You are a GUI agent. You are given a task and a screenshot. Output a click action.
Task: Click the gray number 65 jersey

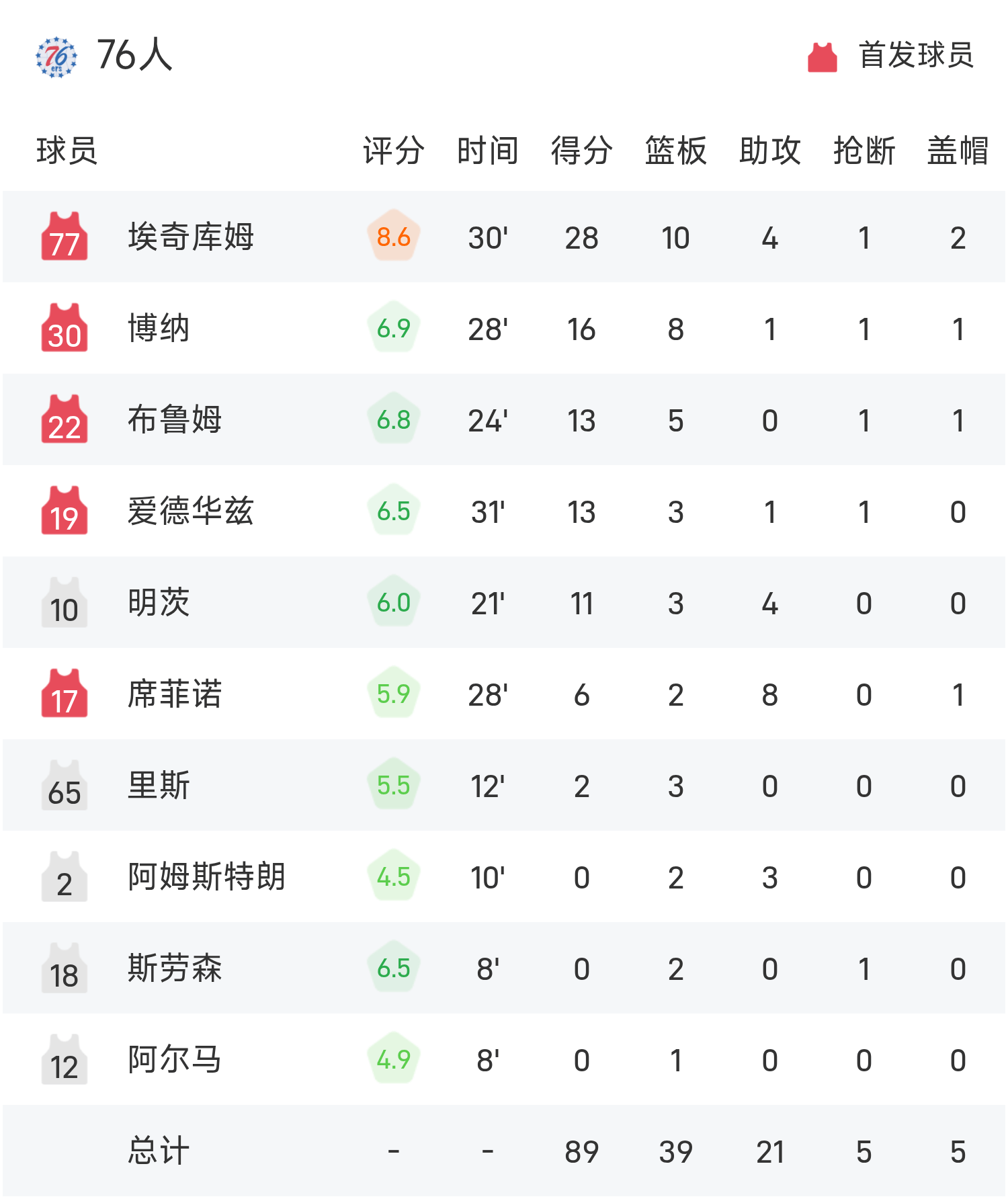coord(65,785)
